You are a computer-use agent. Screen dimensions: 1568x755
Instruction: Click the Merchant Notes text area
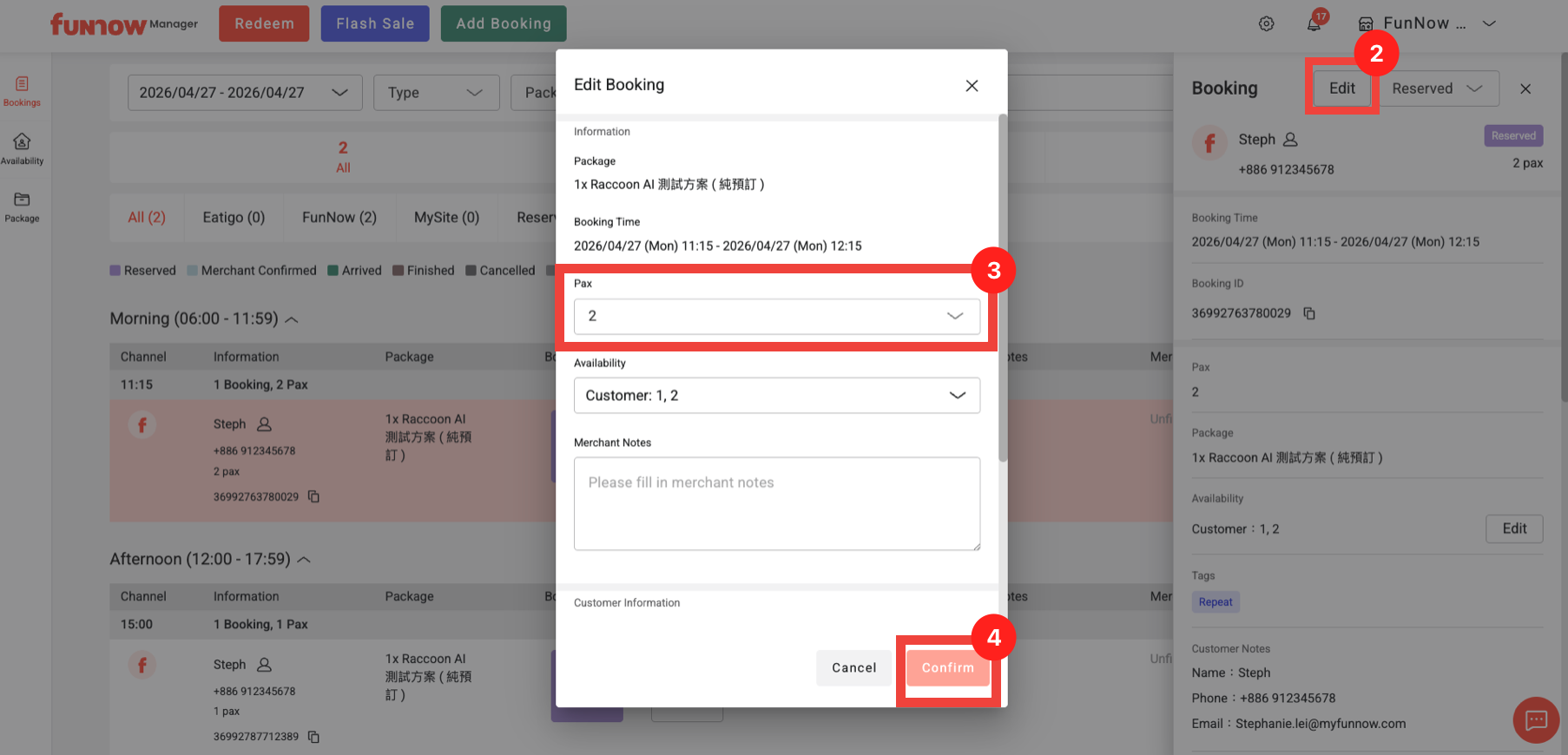tap(776, 503)
